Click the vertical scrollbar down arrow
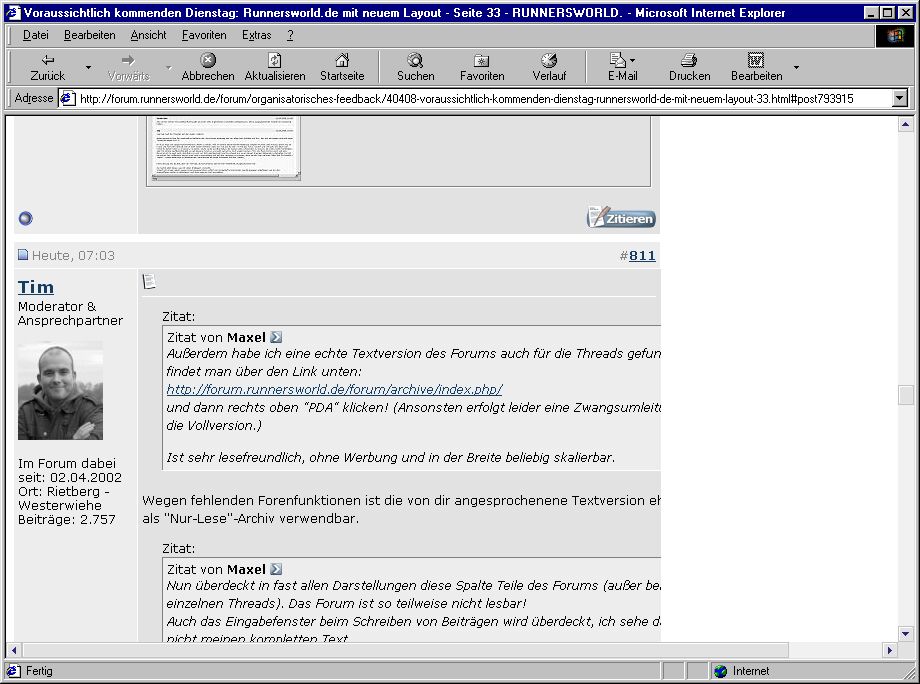The height and width of the screenshot is (684, 920). [906, 633]
